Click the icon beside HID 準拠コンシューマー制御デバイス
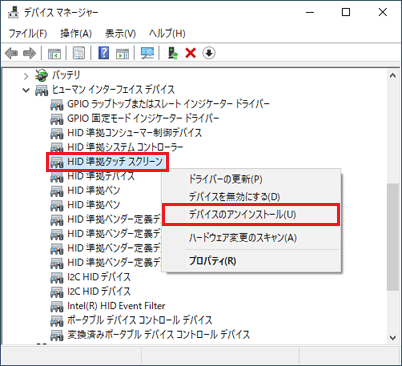Screen dimensions: 402x366 click(x=57, y=133)
